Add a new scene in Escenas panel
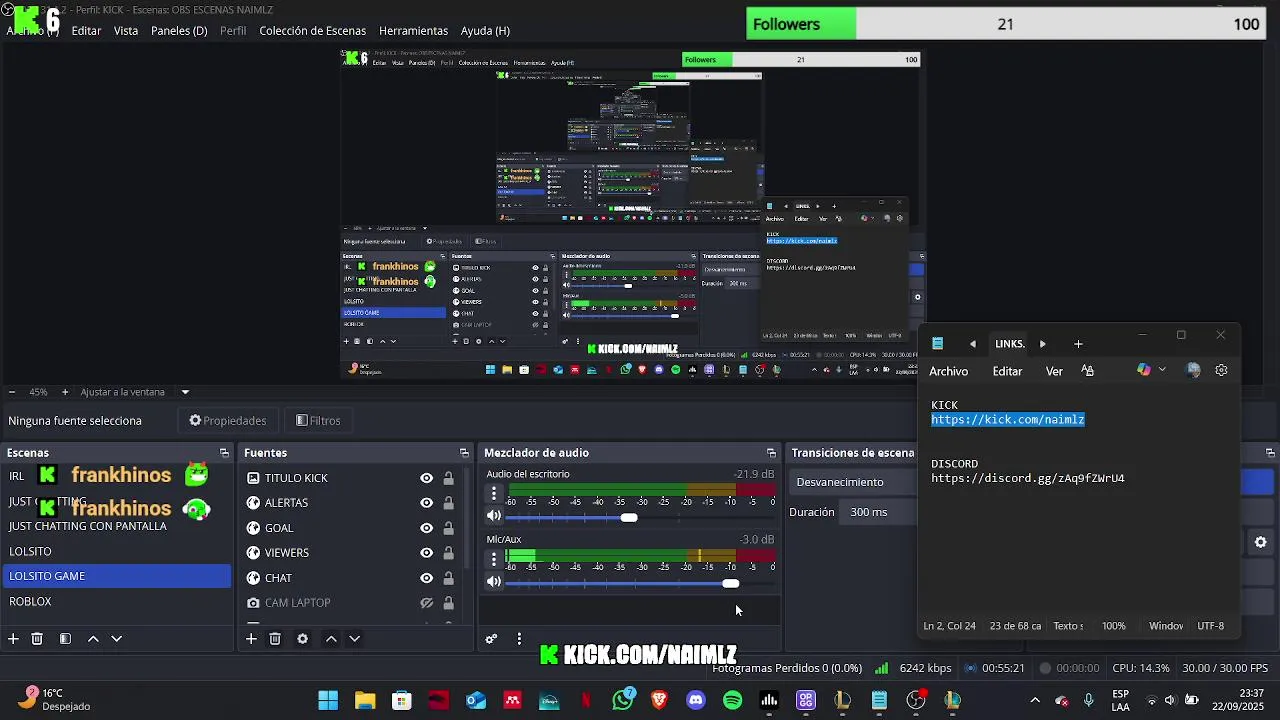 [13, 639]
